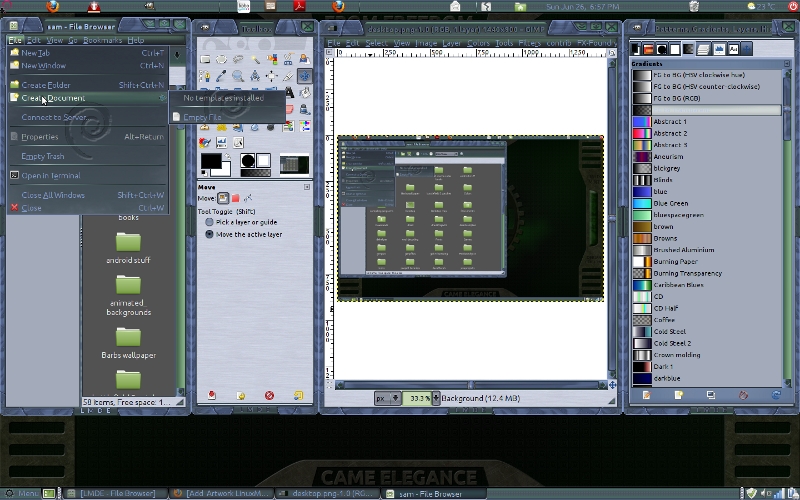
Task: Select the Zoom magnifier tool
Action: click(238, 76)
